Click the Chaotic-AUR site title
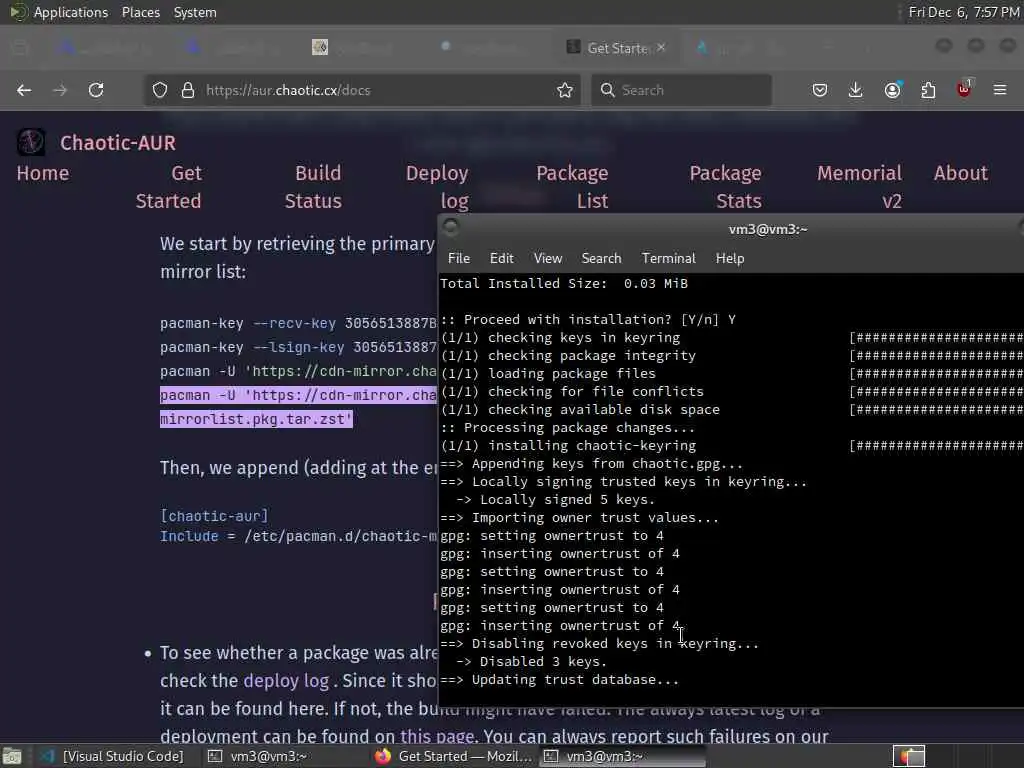 [118, 143]
